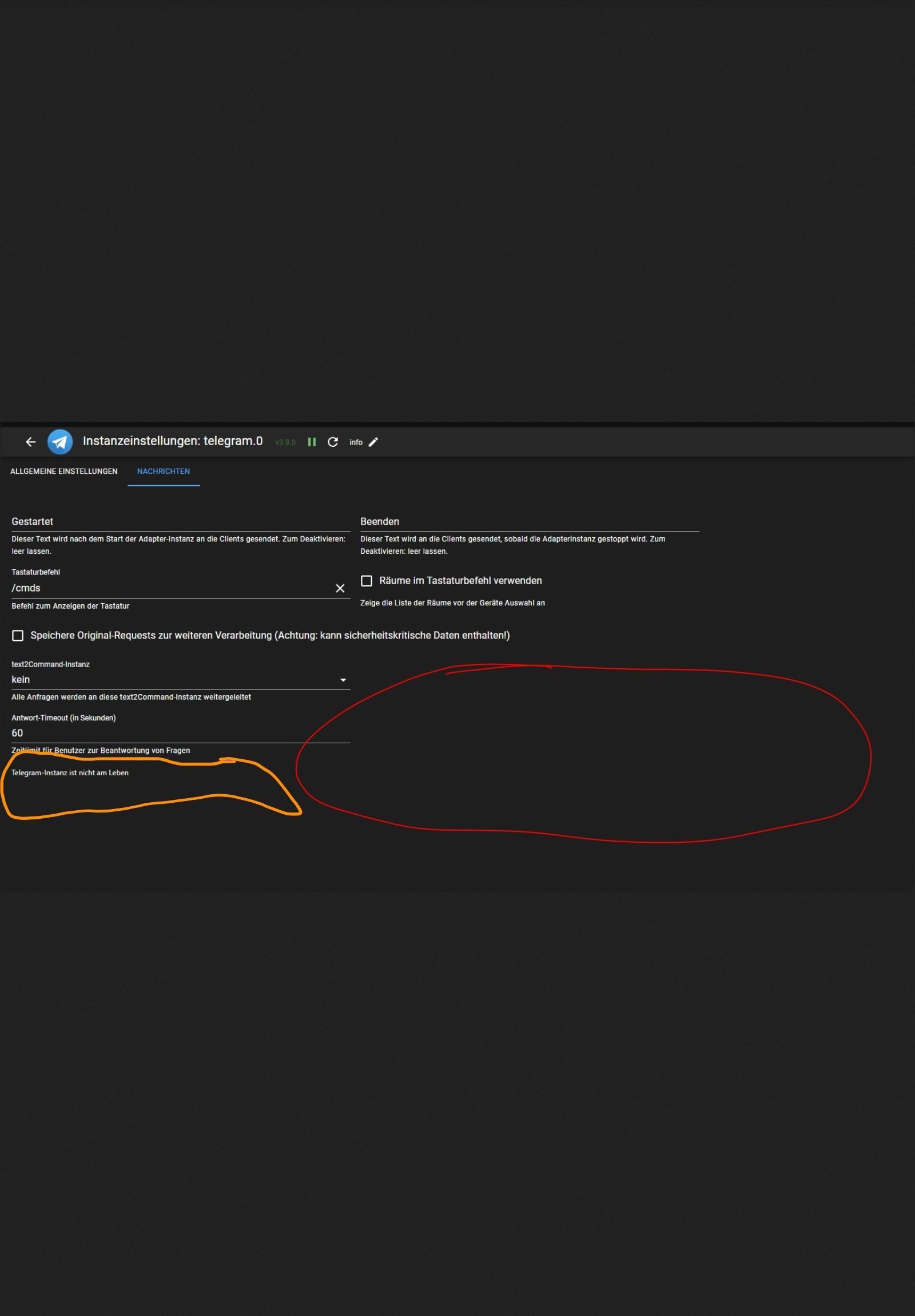This screenshot has width=915, height=1316.
Task: Click 'Zeige die Liste der Räume' hint text
Action: [452, 603]
